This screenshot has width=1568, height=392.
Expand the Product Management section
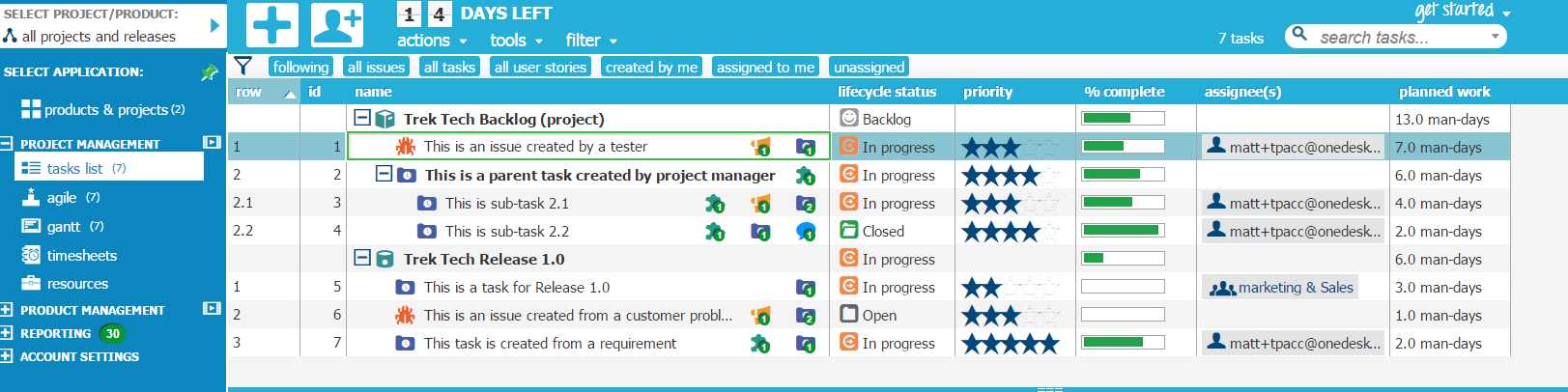click(7, 309)
